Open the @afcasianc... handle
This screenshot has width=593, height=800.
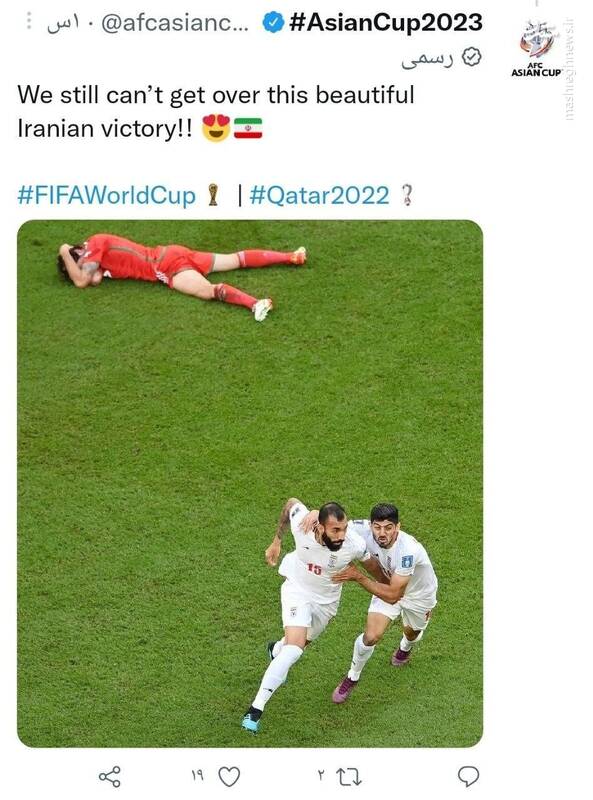175,22
